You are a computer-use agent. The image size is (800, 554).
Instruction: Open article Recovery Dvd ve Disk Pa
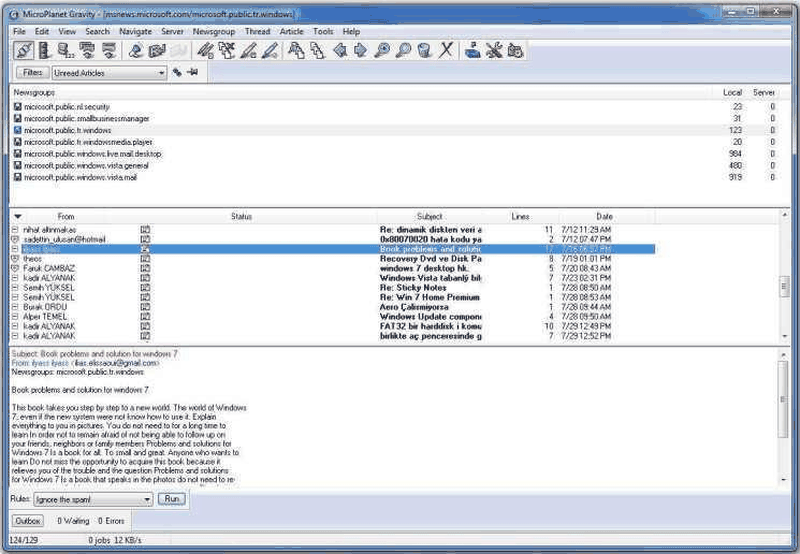431,259
